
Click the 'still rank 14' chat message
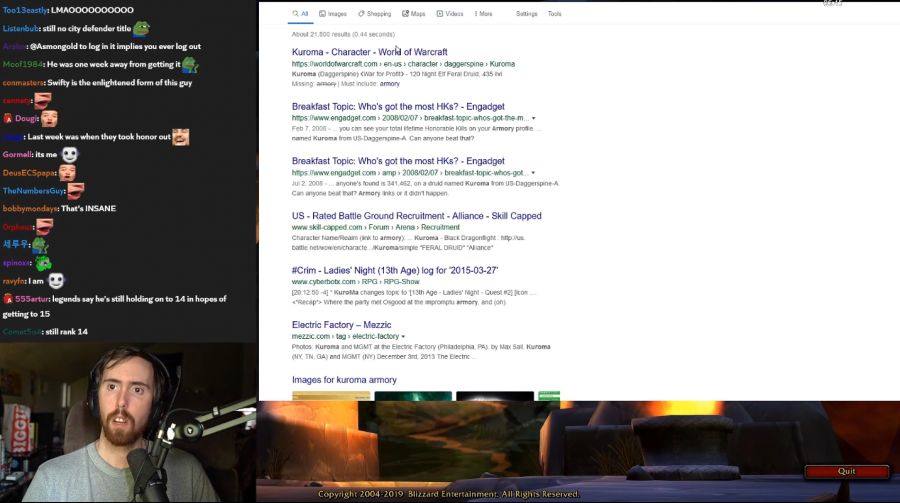click(x=67, y=332)
